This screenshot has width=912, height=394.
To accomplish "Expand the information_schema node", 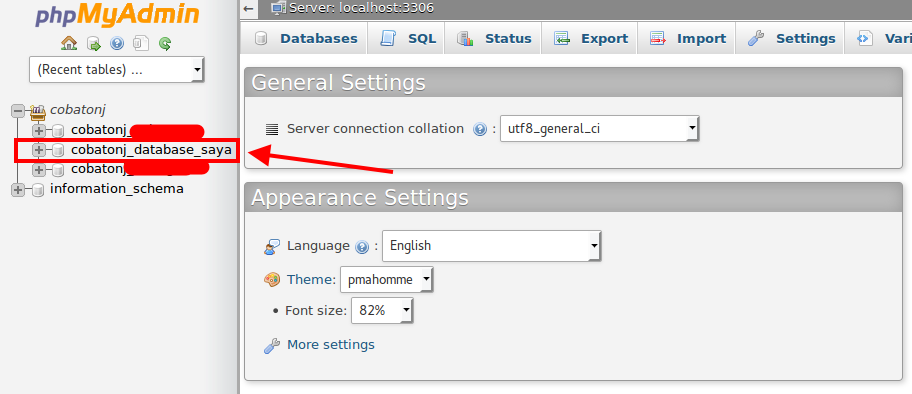I will pos(18,190).
